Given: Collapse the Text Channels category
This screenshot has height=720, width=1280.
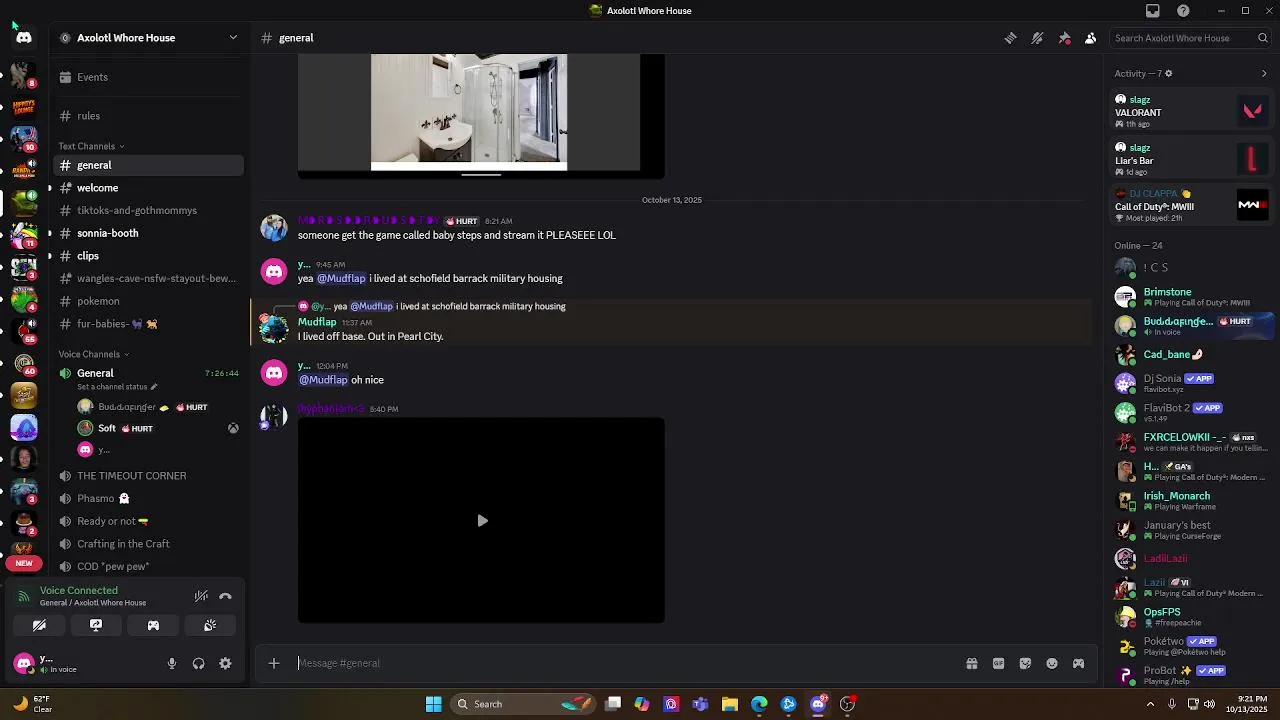Looking at the screenshot, I should tap(92, 146).
